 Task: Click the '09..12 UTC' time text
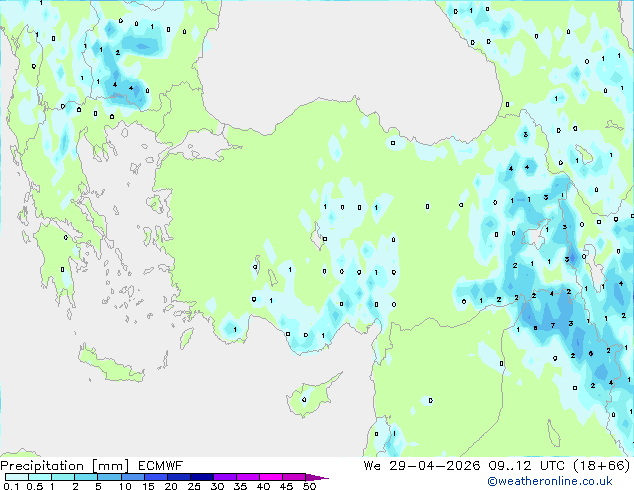526,466
